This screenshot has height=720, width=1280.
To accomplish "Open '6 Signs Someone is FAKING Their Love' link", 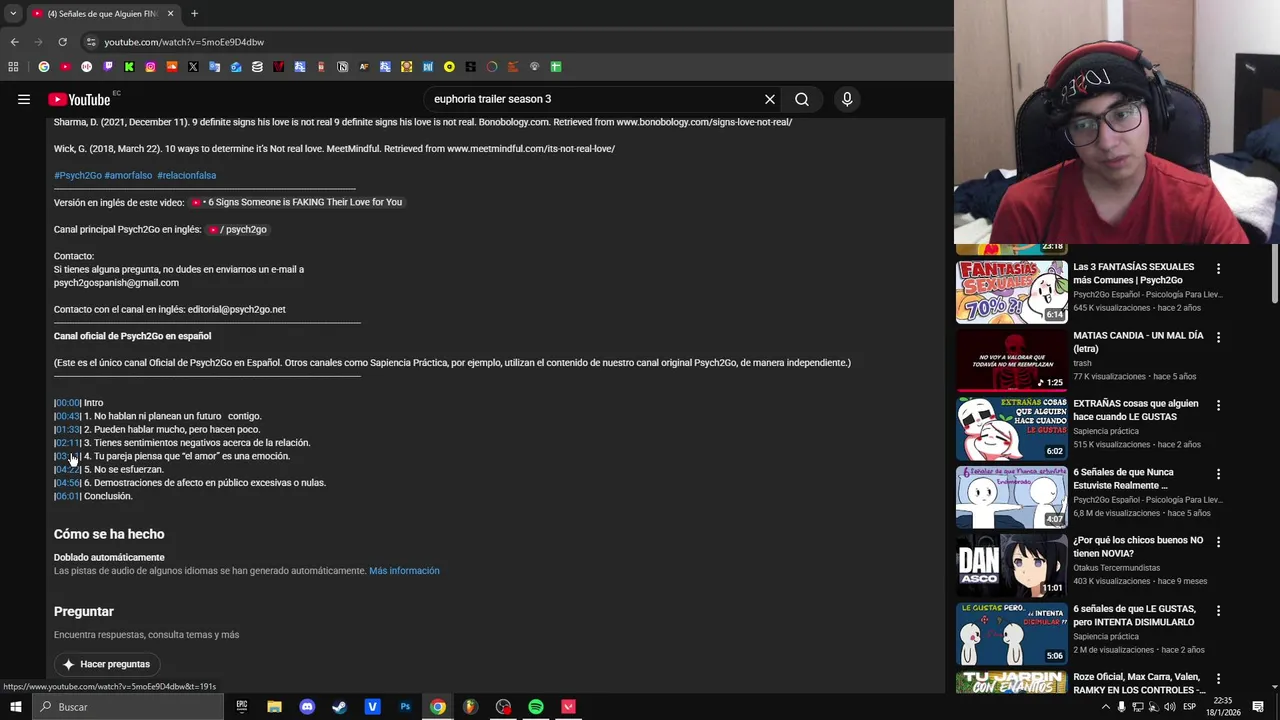I will click(x=297, y=202).
